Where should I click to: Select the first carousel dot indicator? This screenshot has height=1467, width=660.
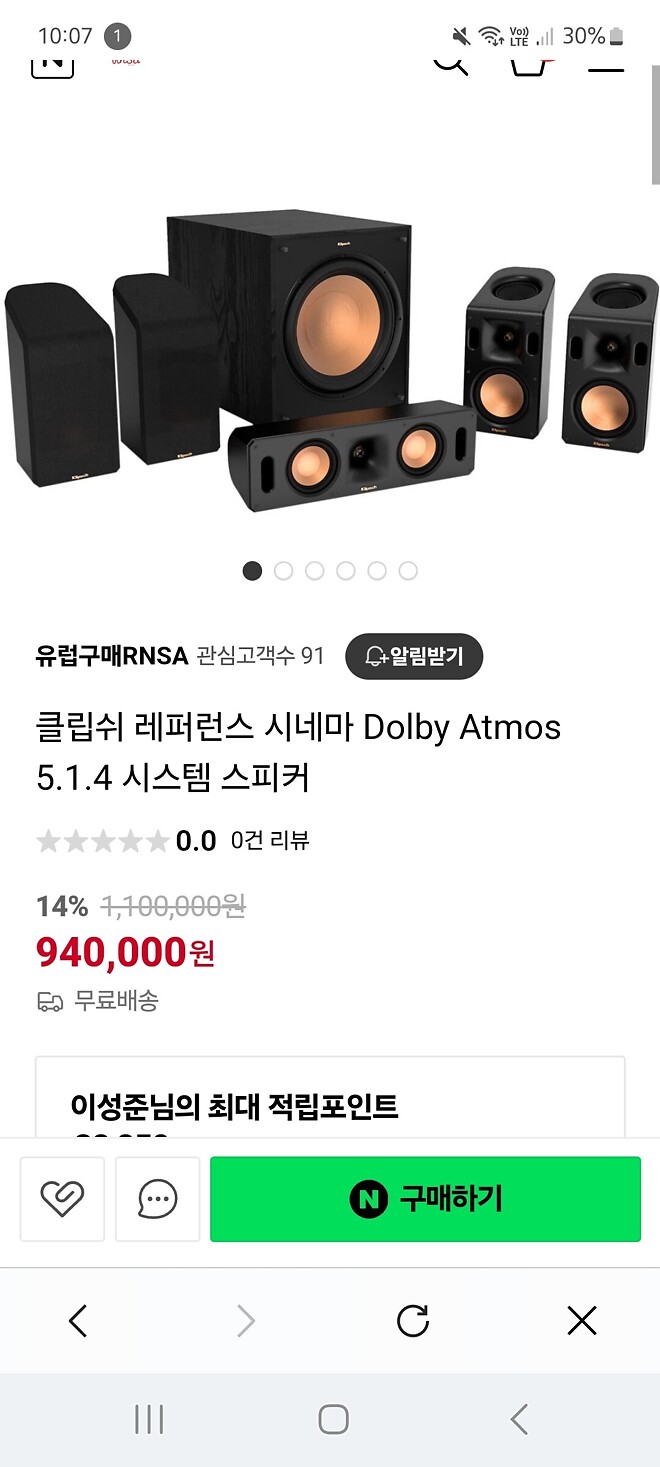click(x=252, y=570)
